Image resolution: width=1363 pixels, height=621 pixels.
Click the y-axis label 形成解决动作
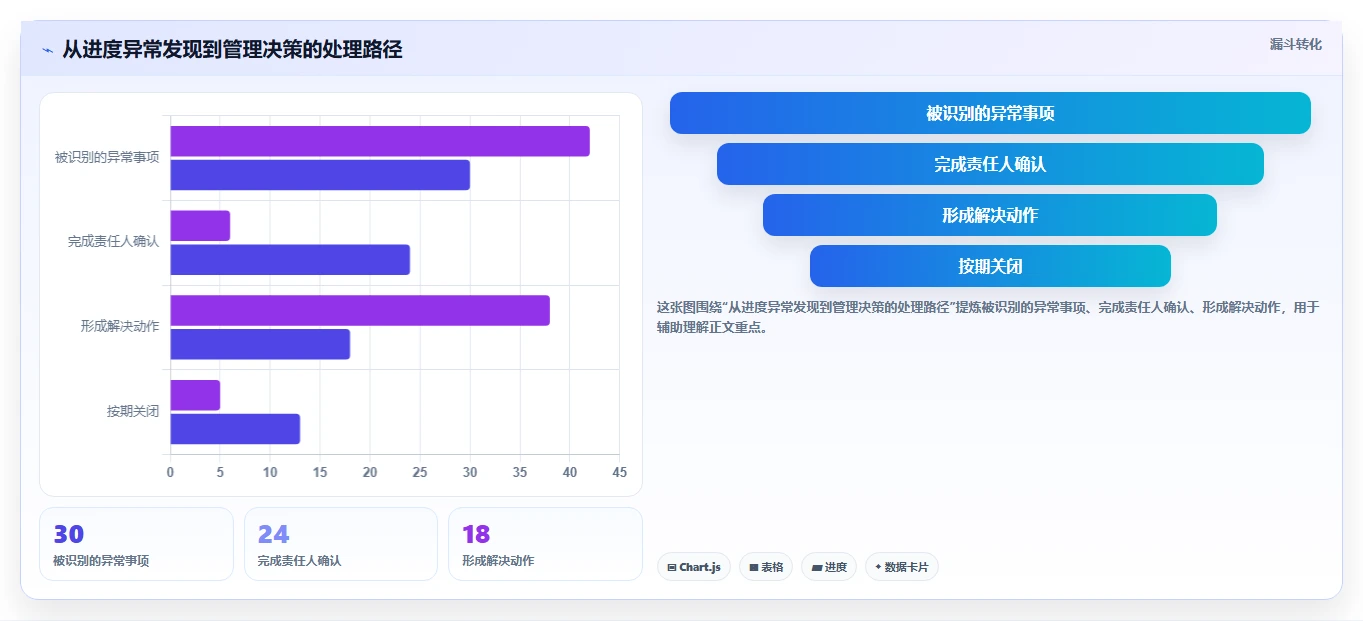(x=120, y=326)
